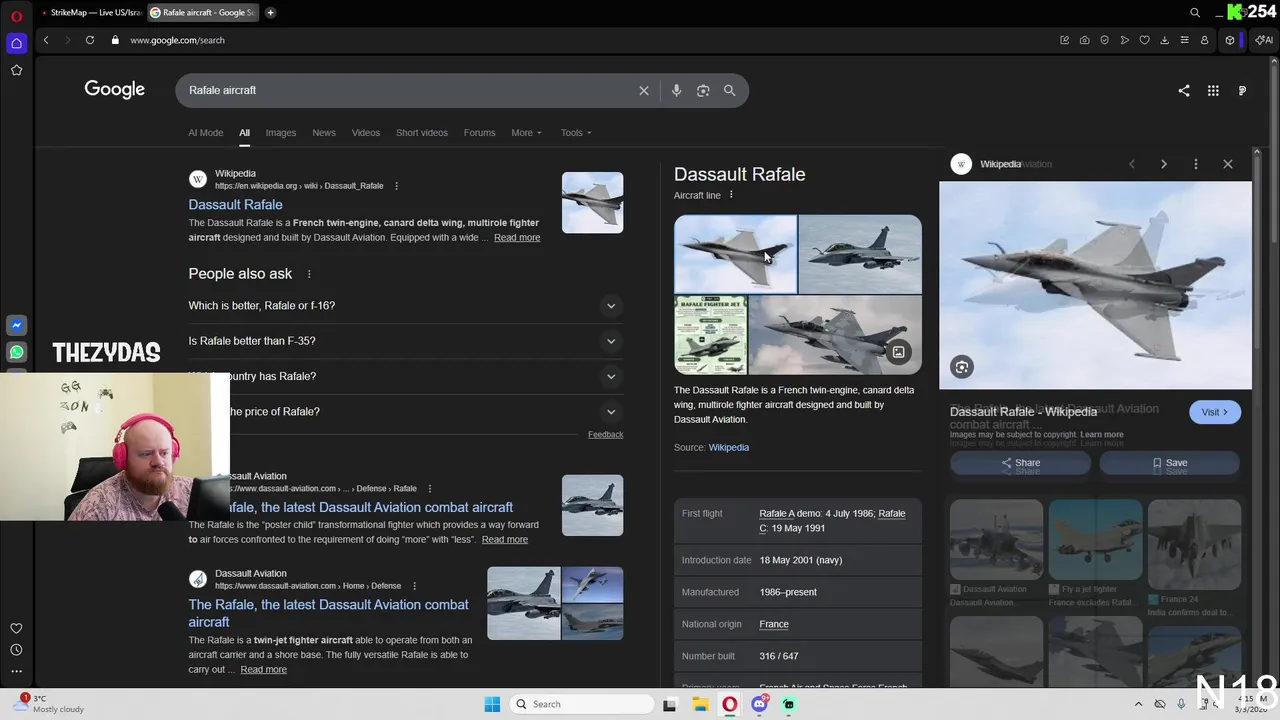The image size is (1280, 720).
Task: Go back to the previous page
Action: pyautogui.click(x=46, y=40)
